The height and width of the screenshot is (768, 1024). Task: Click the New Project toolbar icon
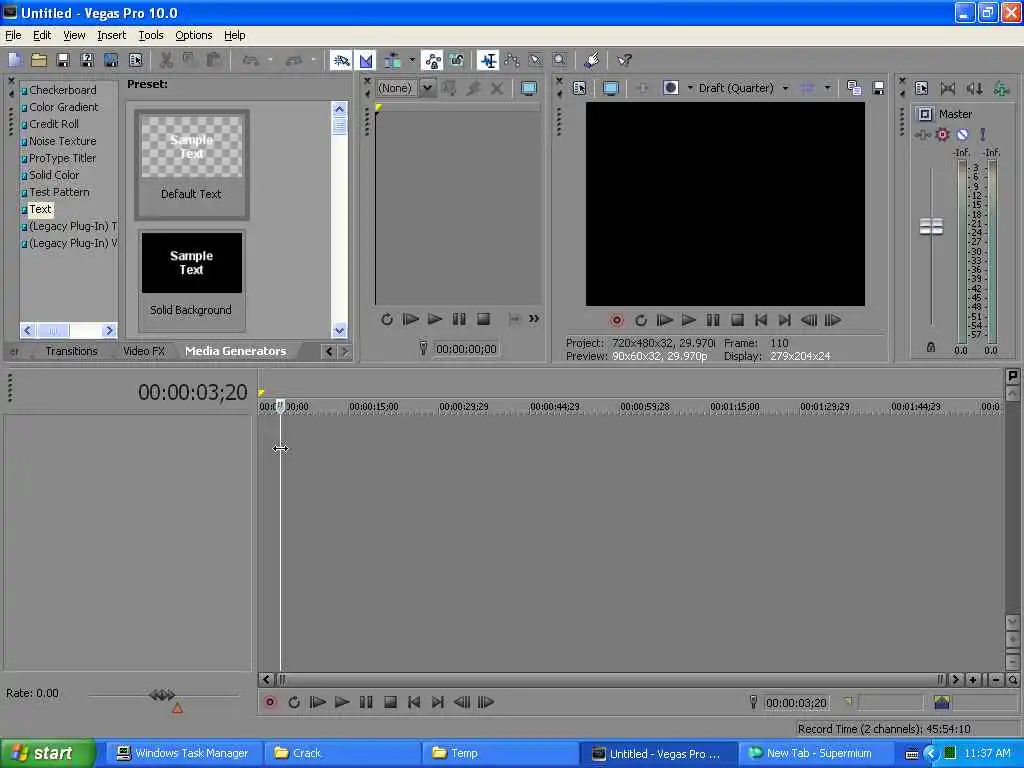click(x=15, y=61)
